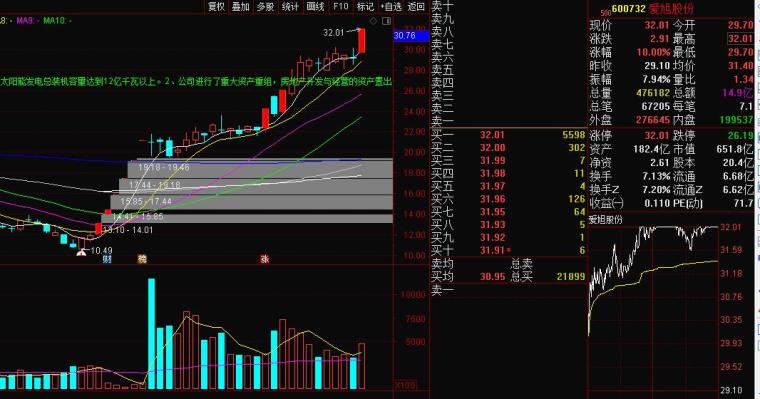
Task: Click the 买十 bid price 31.91
Action: [x=492, y=250]
